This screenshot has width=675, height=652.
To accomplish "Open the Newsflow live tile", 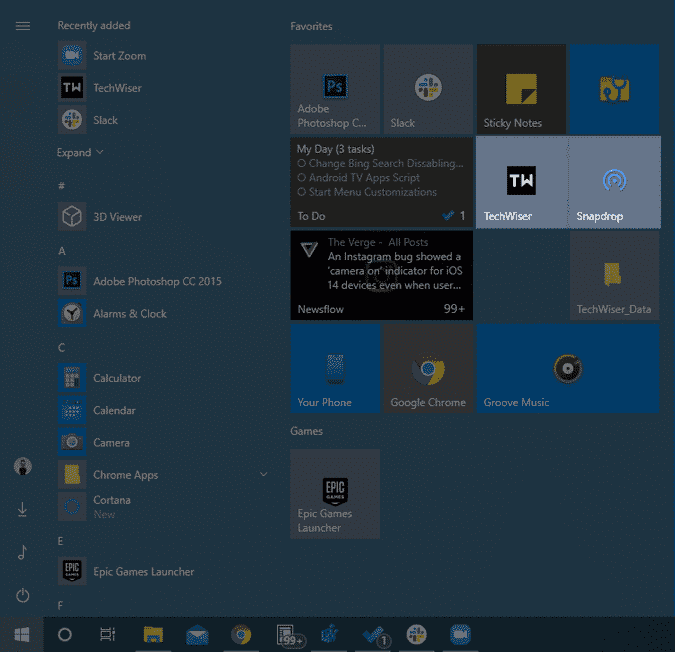I will (381, 275).
